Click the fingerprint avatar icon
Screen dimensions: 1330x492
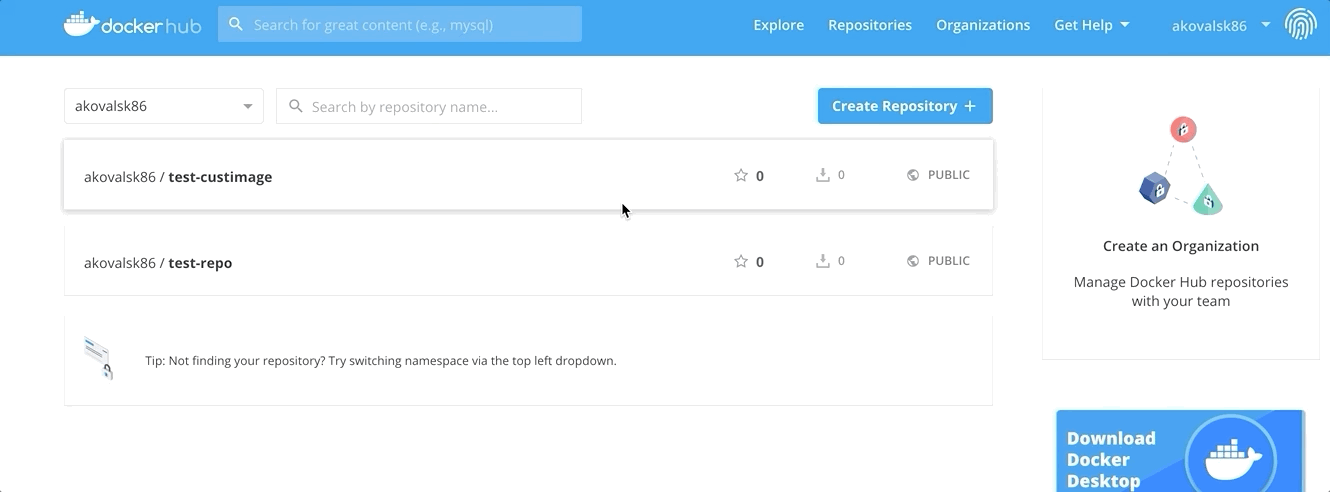tap(1300, 24)
